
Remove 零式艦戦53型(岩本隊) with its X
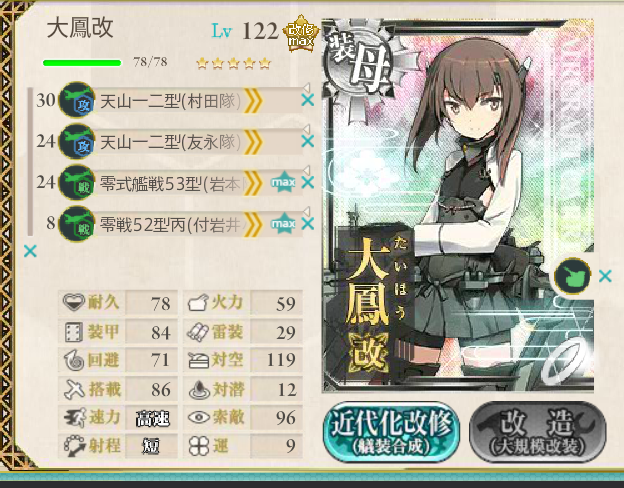click(308, 183)
